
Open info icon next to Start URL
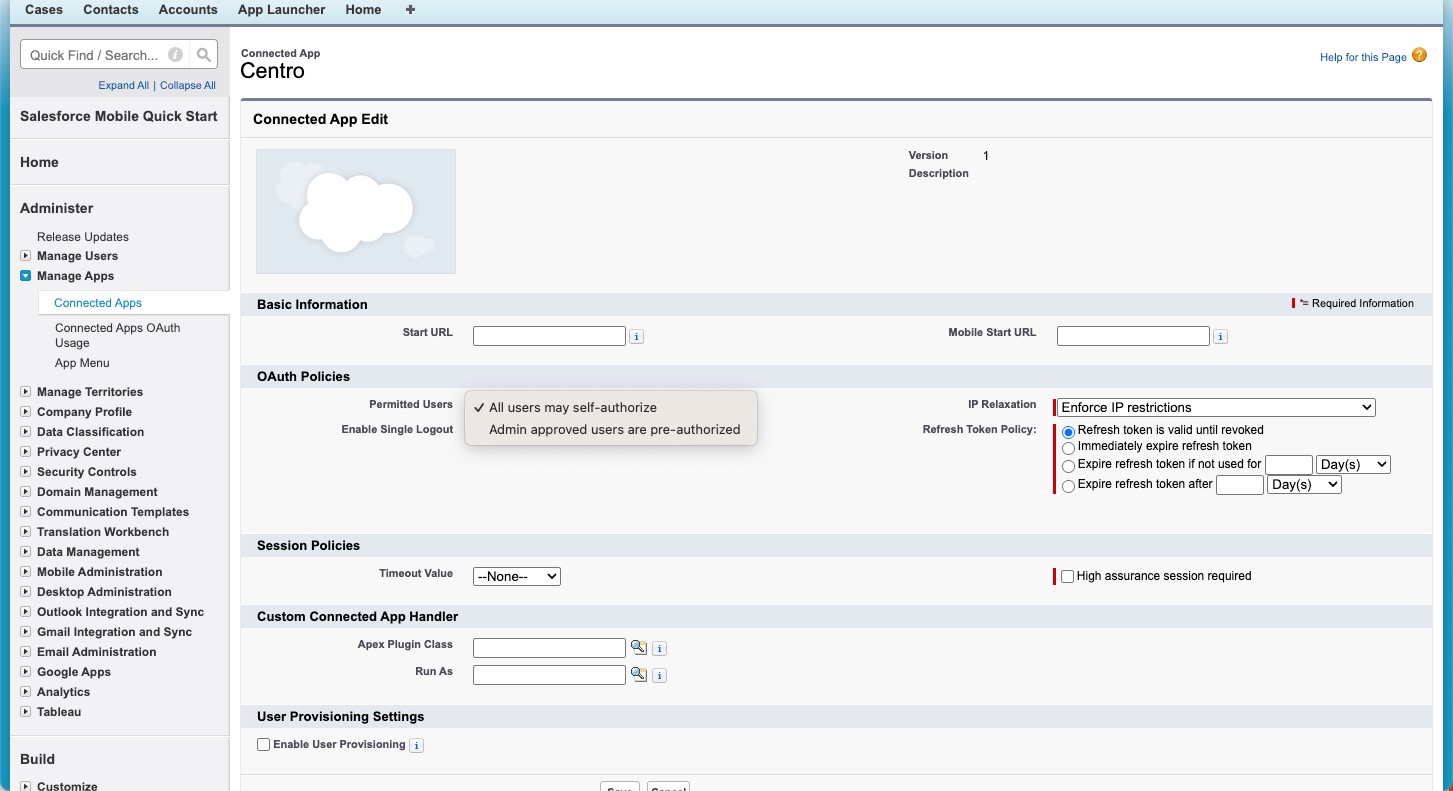637,337
